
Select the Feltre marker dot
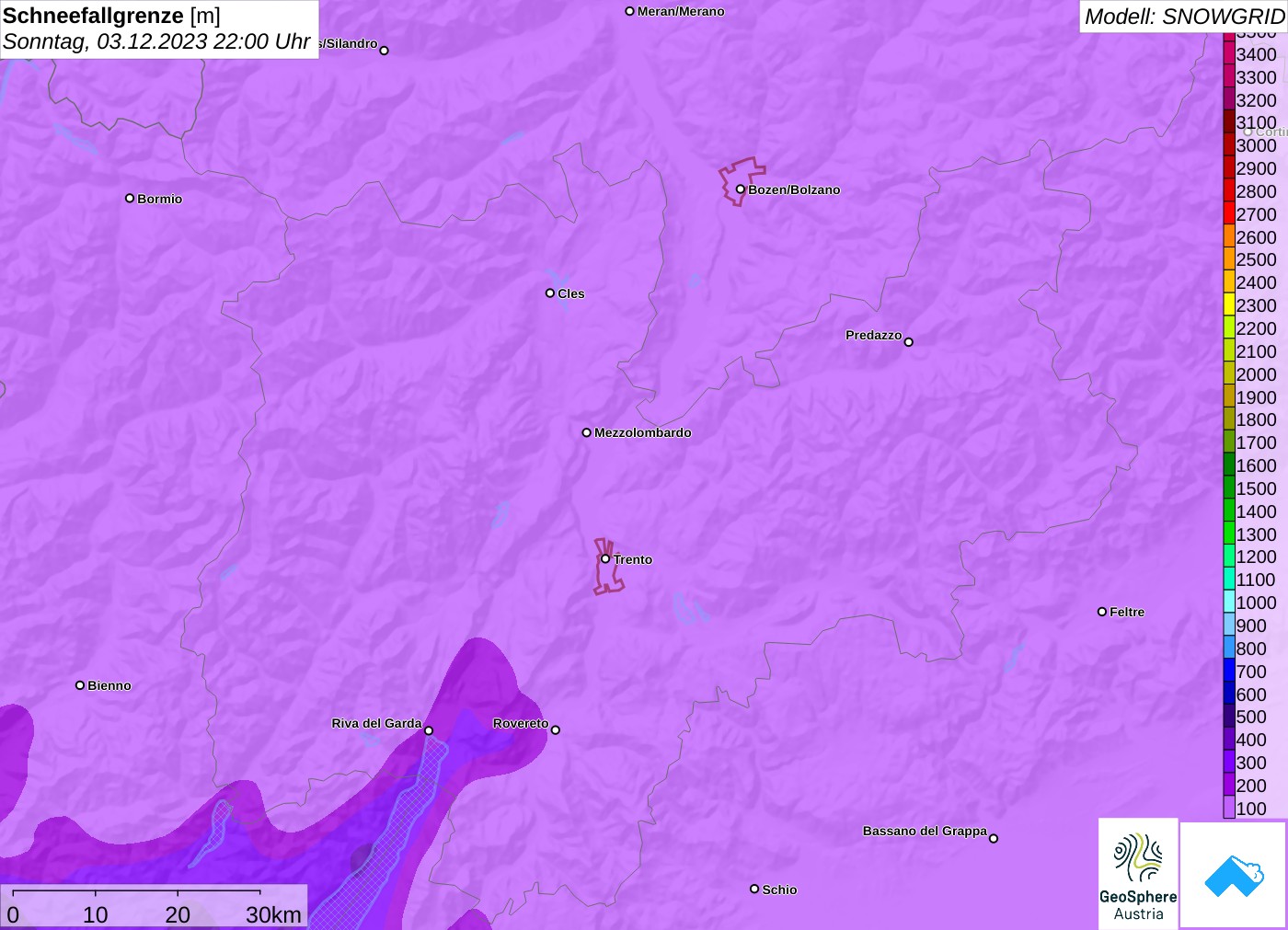pos(1101,612)
